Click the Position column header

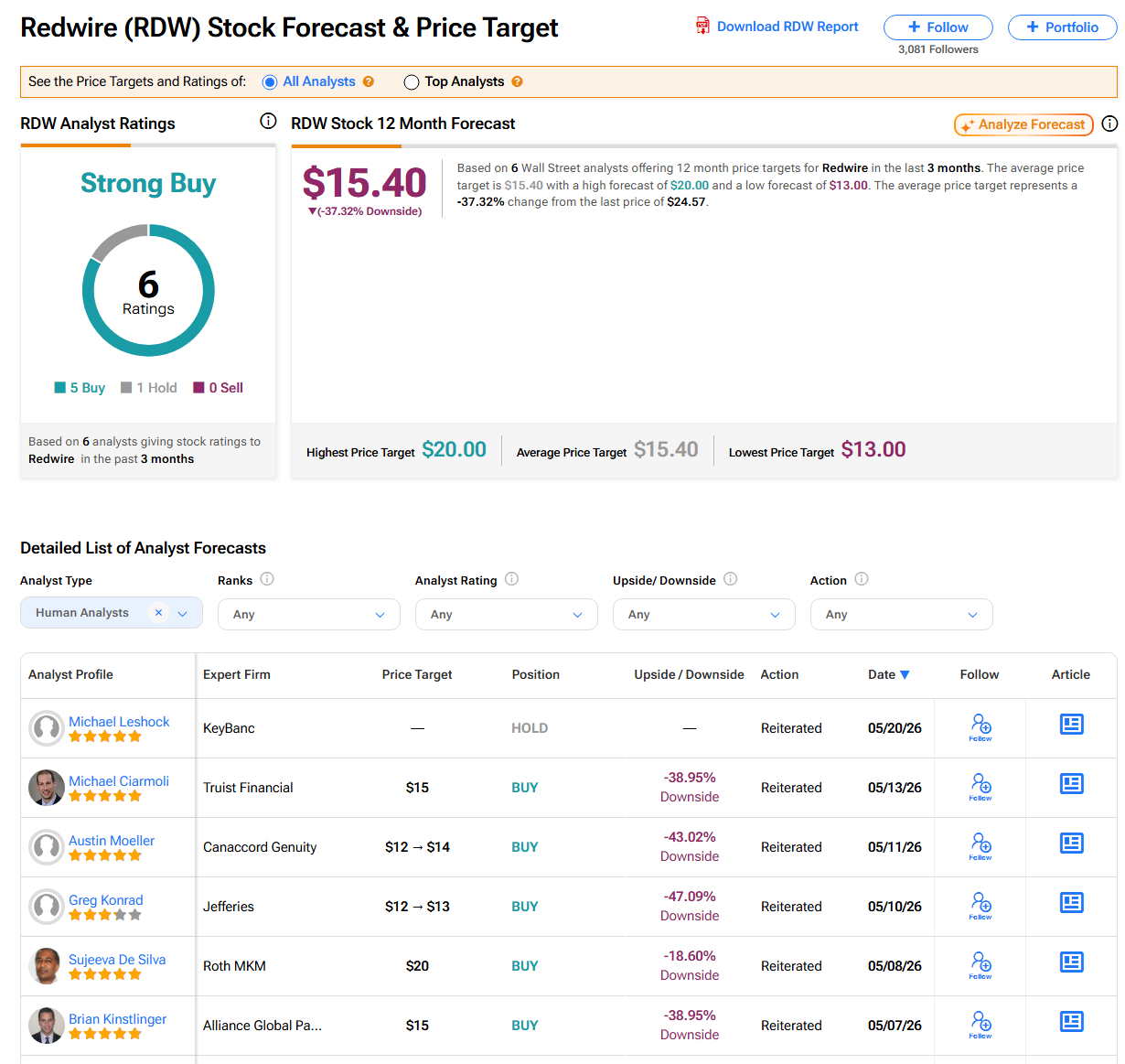point(536,674)
